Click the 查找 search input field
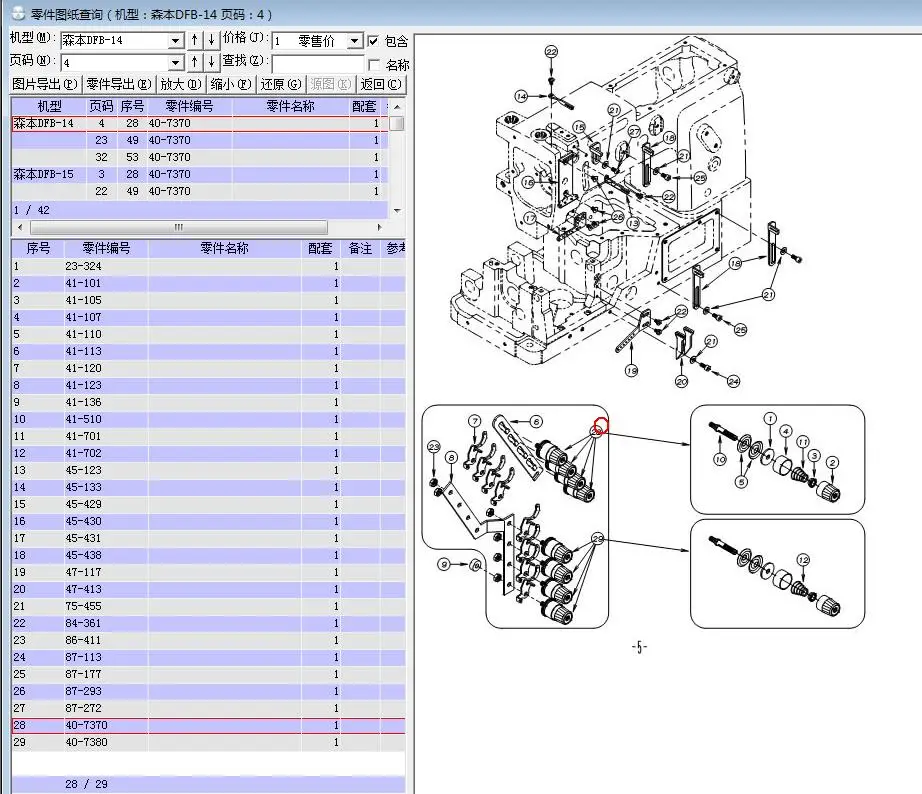The height and width of the screenshot is (794, 922). [318, 63]
